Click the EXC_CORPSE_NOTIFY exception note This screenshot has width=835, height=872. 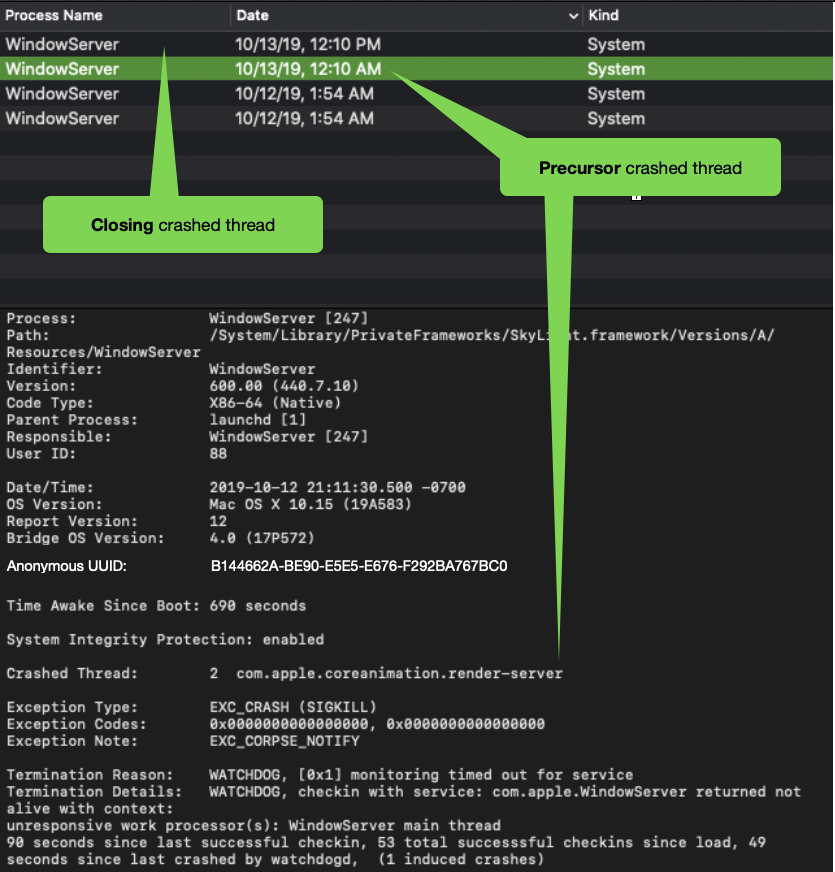click(284, 741)
